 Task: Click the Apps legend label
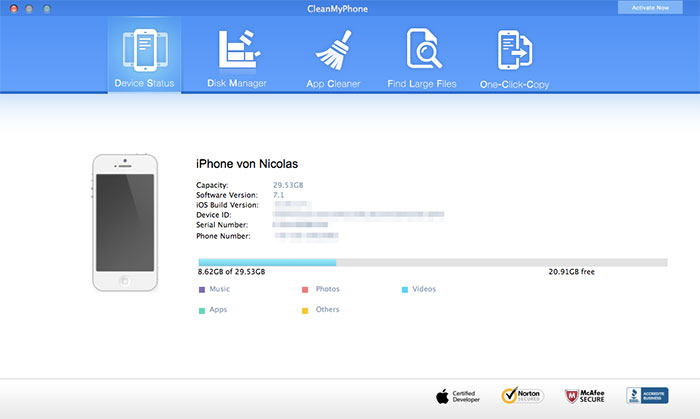point(218,310)
